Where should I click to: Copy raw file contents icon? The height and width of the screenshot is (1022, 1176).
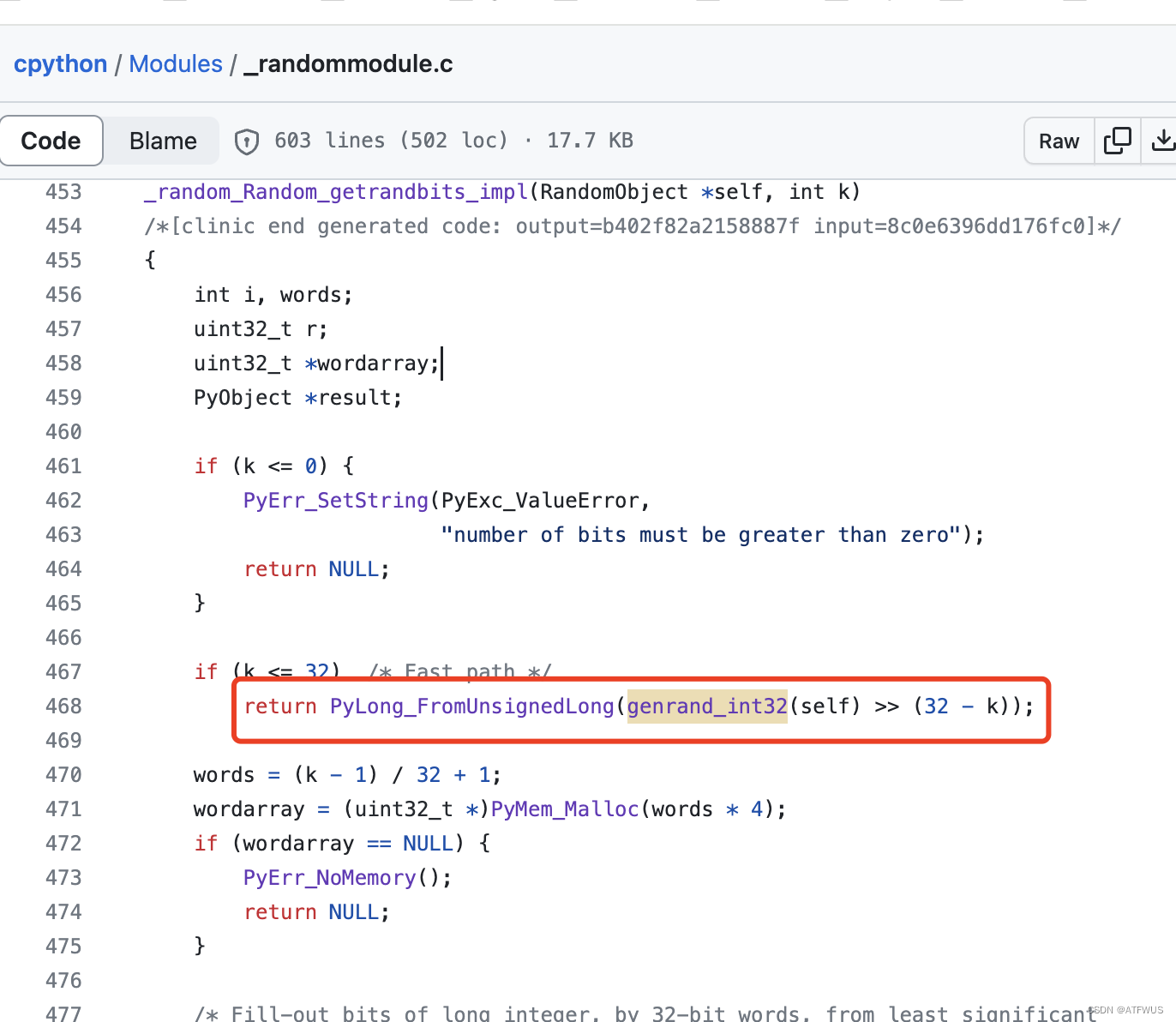1117,141
